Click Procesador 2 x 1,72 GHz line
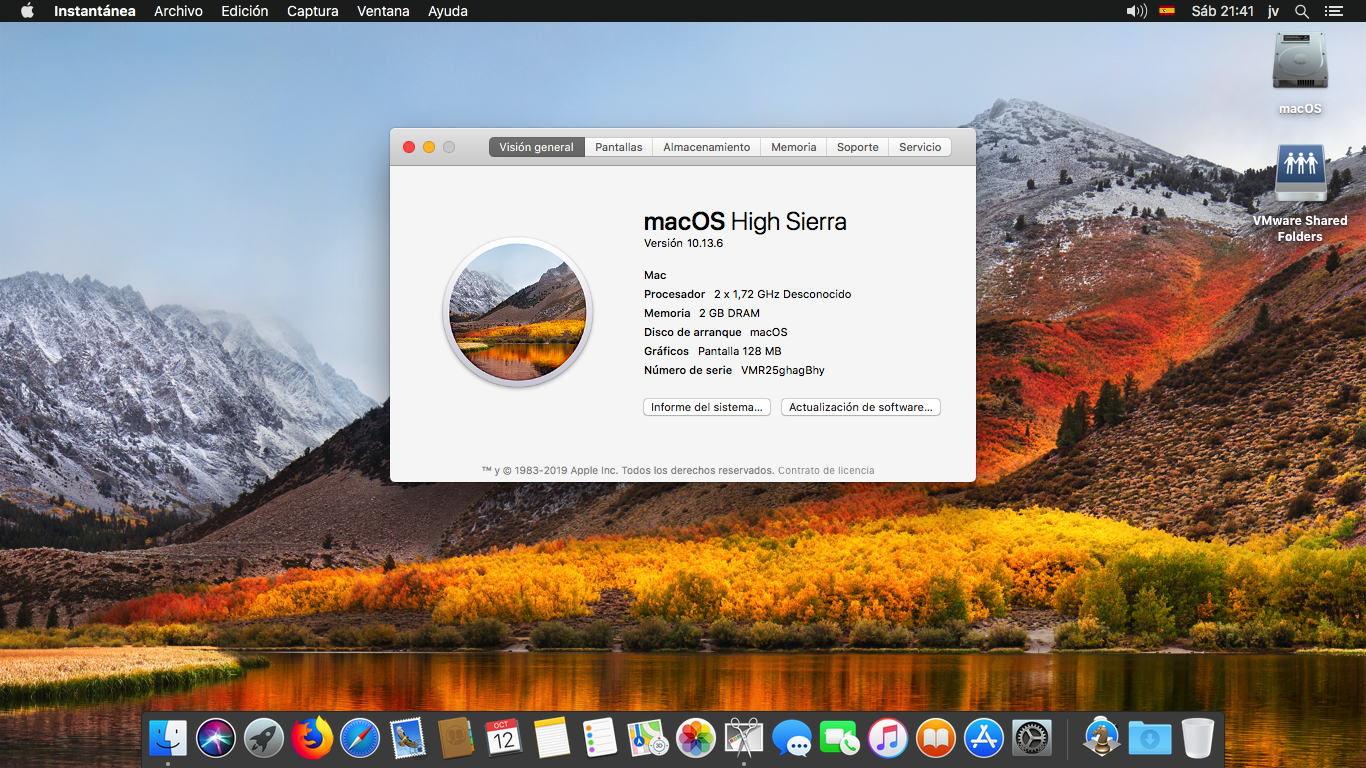The width and height of the screenshot is (1366, 768). click(x=748, y=294)
